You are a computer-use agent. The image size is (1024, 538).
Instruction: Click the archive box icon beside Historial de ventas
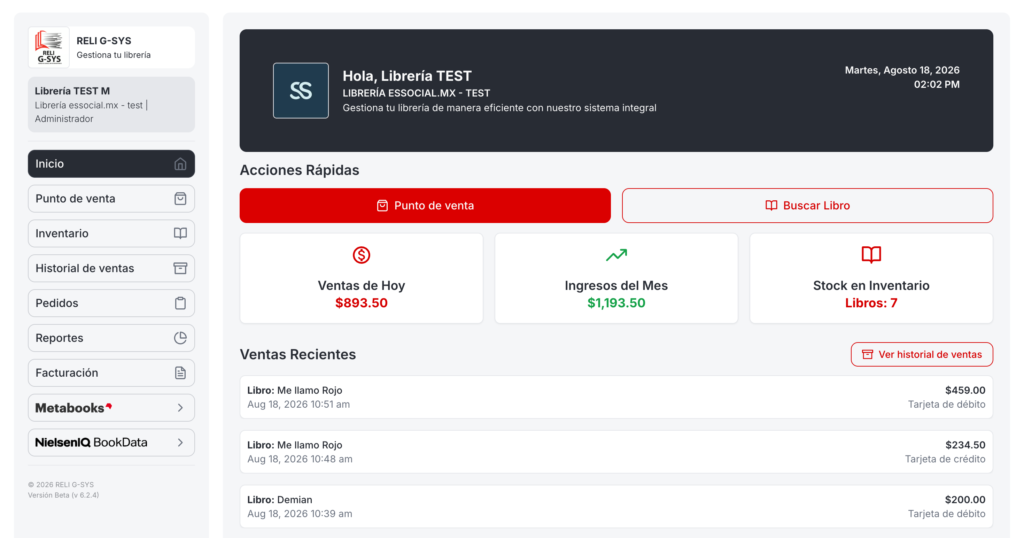point(180,268)
